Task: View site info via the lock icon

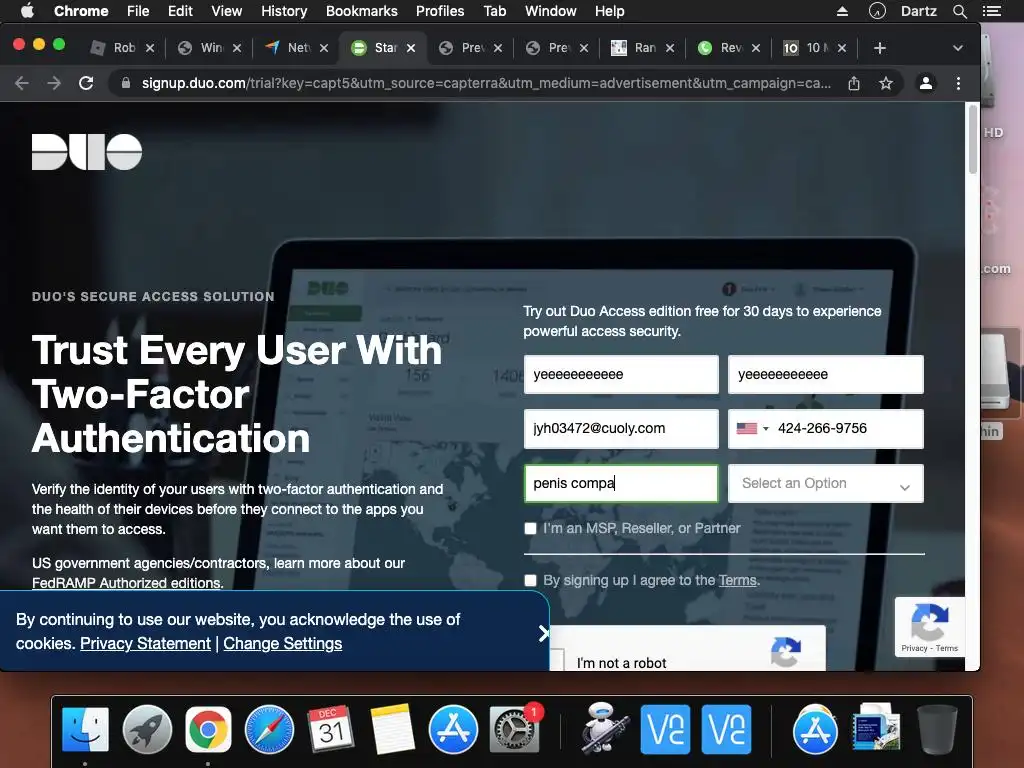Action: (x=126, y=84)
